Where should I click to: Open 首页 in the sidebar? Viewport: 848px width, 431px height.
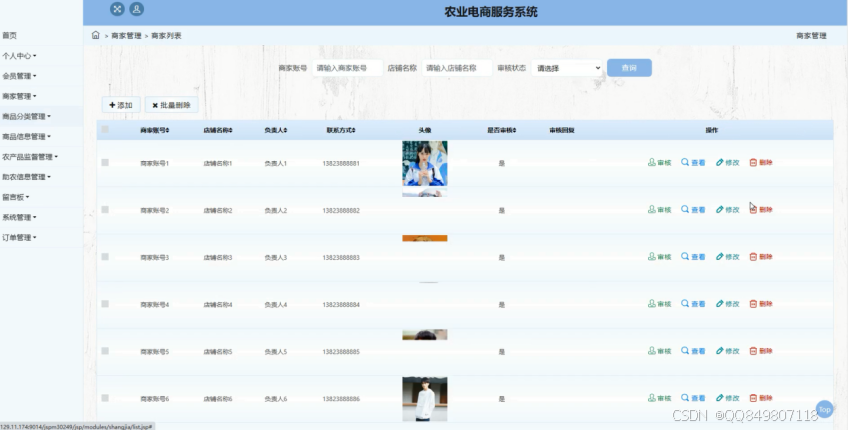10,35
